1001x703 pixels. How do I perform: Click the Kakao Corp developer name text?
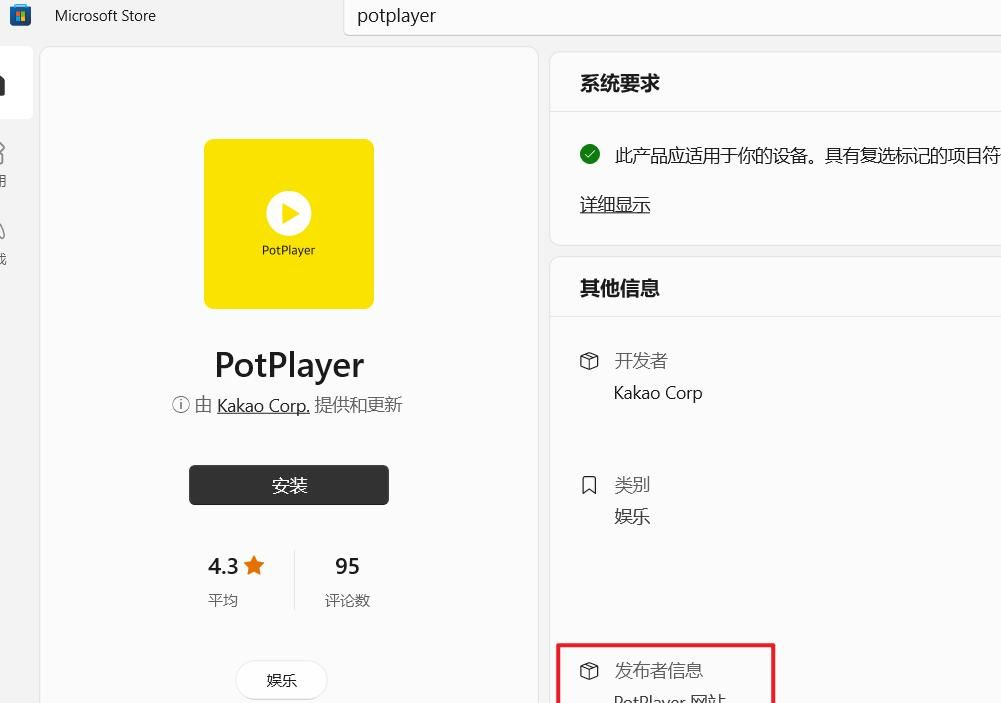pyautogui.click(x=658, y=393)
